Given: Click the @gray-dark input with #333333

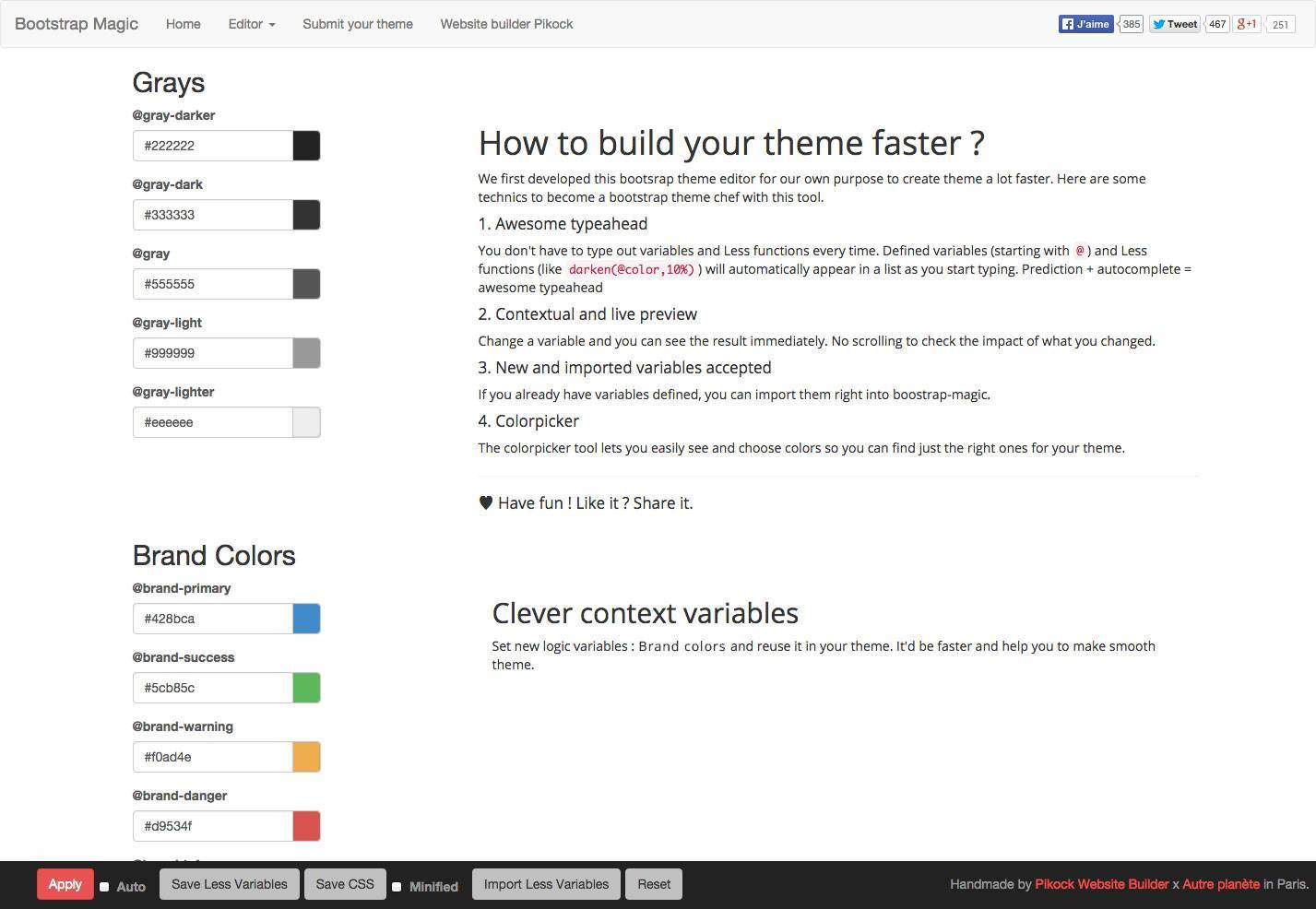Looking at the screenshot, I should click(213, 215).
